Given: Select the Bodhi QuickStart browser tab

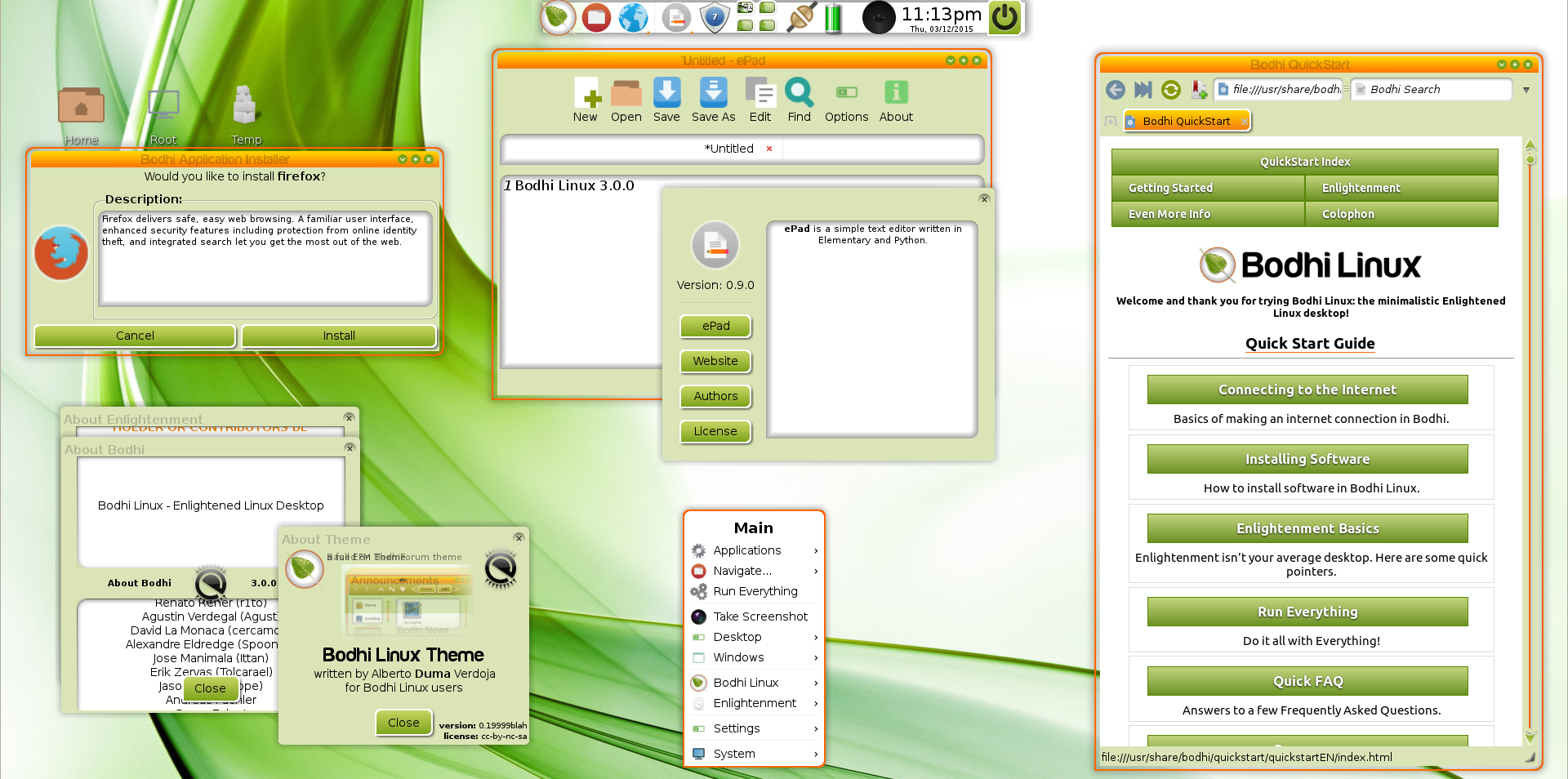Looking at the screenshot, I should point(1187,121).
